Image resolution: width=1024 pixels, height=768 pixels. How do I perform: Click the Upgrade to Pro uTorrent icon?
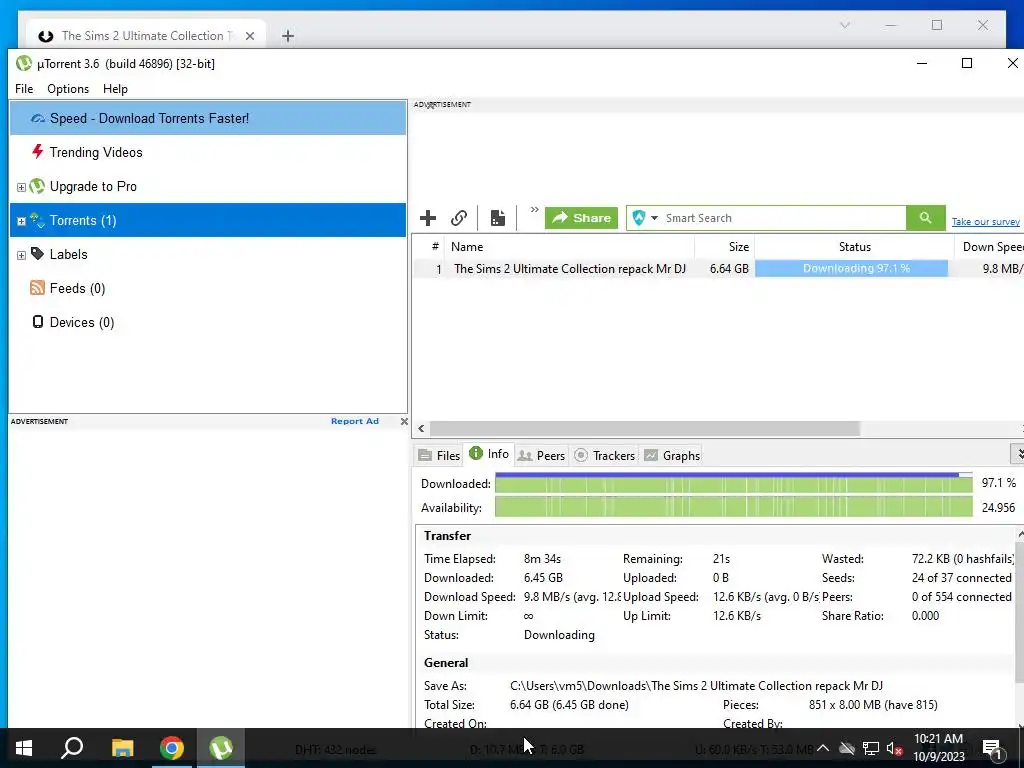pos(37,186)
